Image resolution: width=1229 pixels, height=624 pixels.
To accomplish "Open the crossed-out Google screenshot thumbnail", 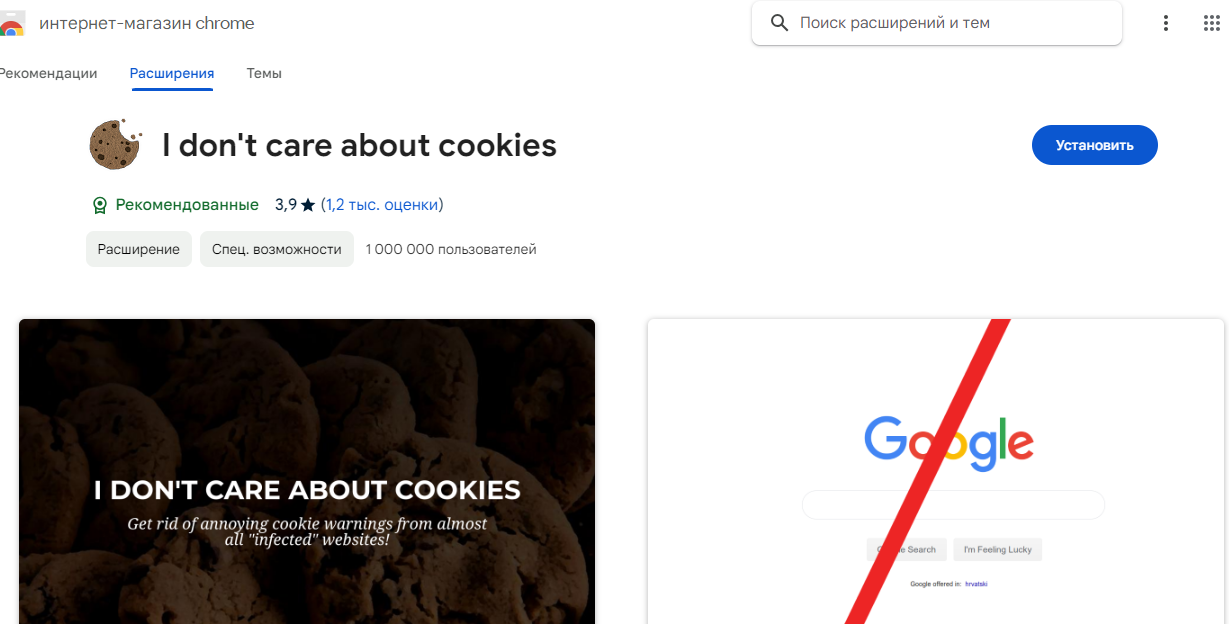I will [935, 471].
